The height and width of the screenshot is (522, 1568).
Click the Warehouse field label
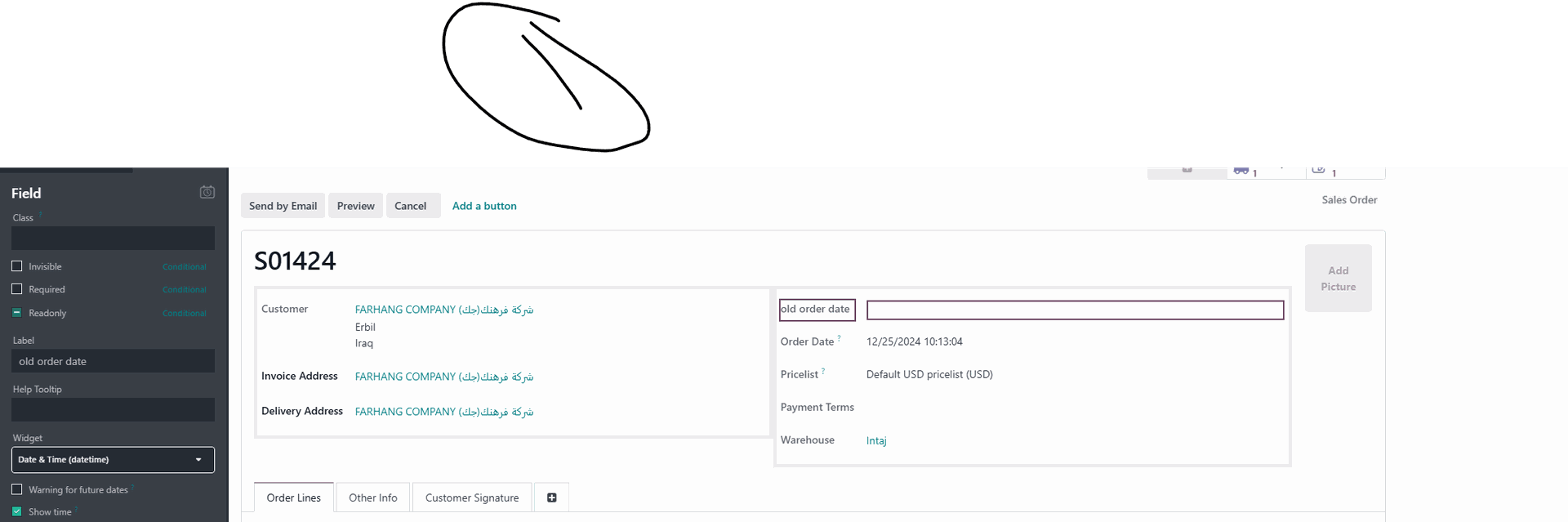[x=808, y=439]
